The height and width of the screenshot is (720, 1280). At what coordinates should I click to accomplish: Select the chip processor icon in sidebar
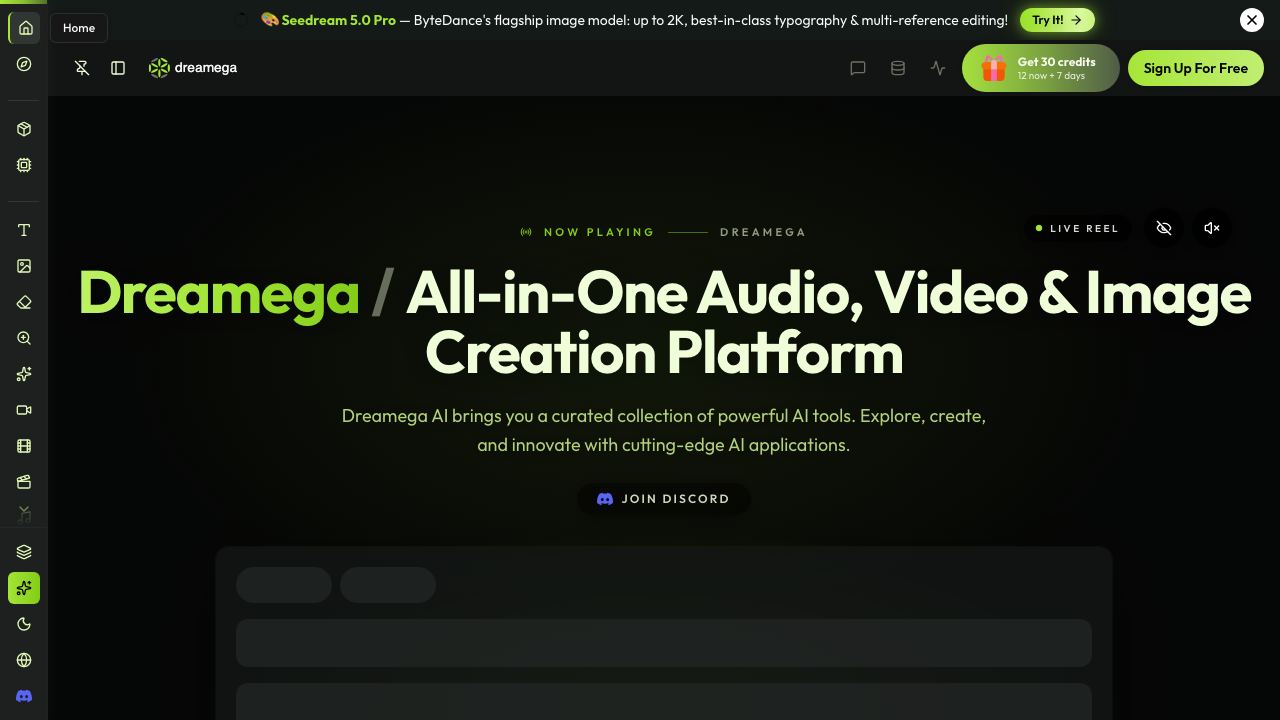[24, 165]
